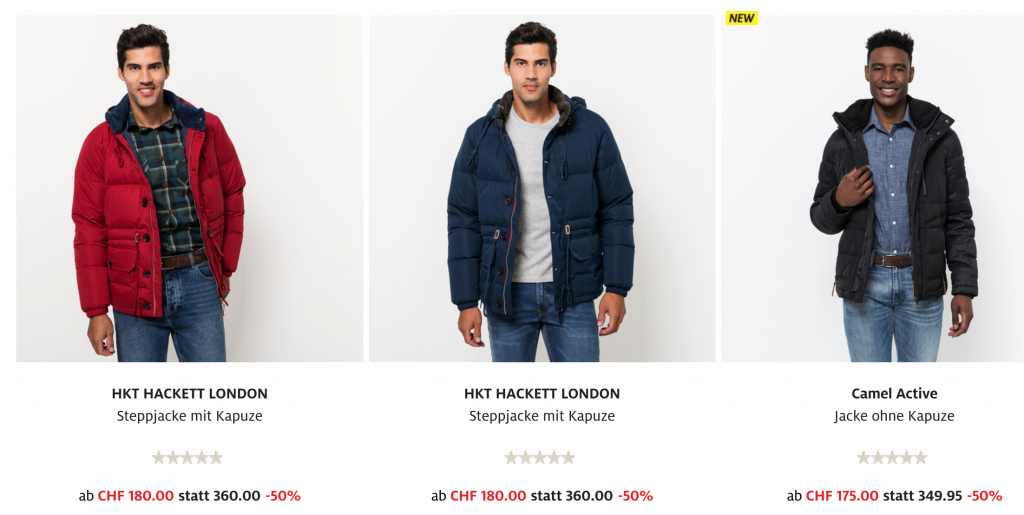The height and width of the screenshot is (515, 1024).
Task: Click the -50% discount label under the red jacket
Action: [283, 496]
